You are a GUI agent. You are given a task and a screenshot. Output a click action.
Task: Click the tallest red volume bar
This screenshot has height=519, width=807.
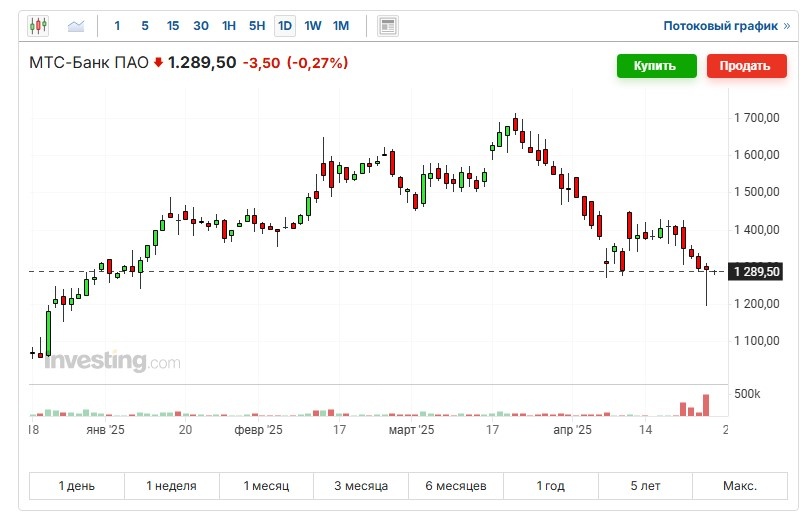click(706, 405)
